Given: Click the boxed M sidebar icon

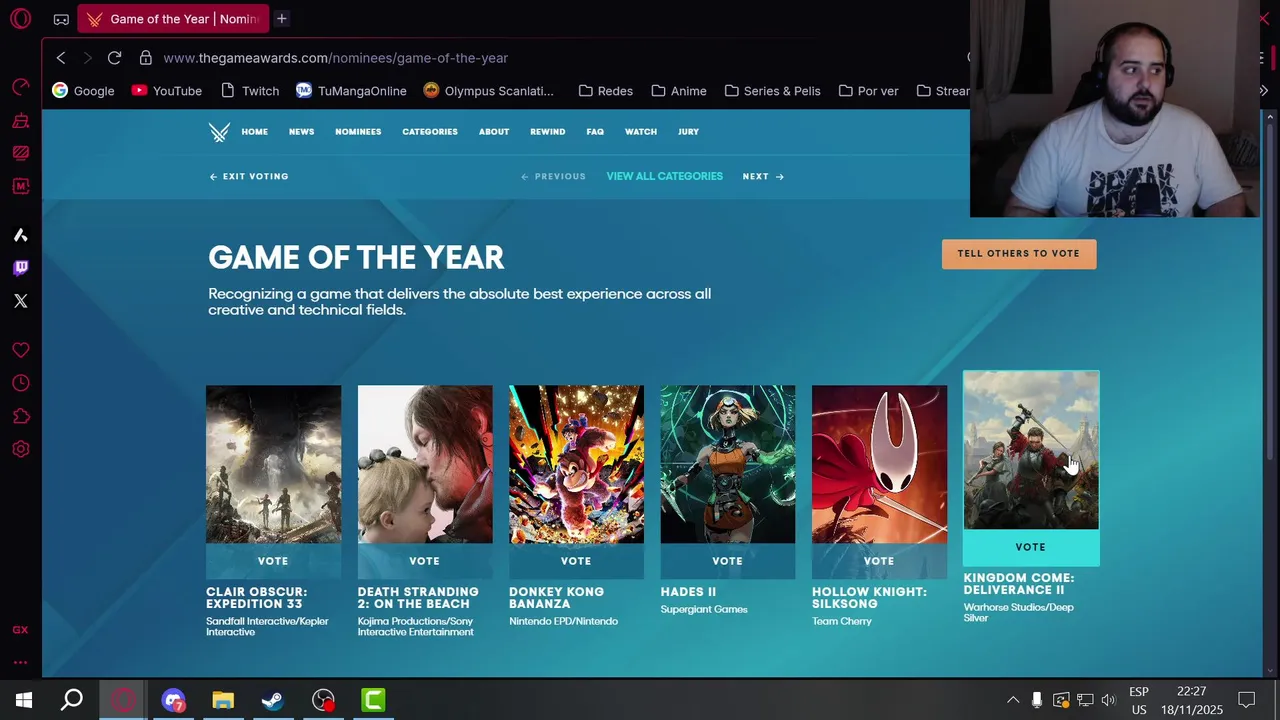Looking at the screenshot, I should [20, 186].
